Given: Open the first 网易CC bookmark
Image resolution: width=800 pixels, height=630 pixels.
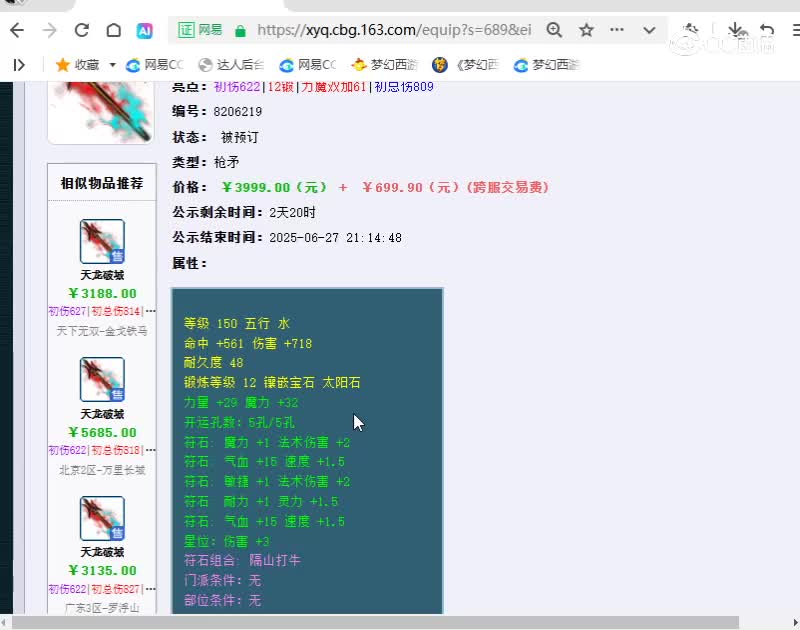Looking at the screenshot, I should pyautogui.click(x=154, y=65).
